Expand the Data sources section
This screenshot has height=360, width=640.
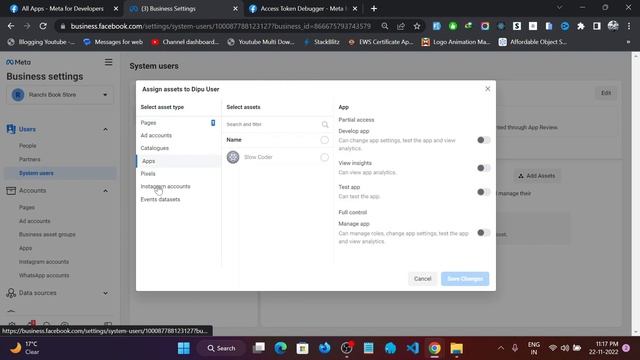[x=105, y=293]
